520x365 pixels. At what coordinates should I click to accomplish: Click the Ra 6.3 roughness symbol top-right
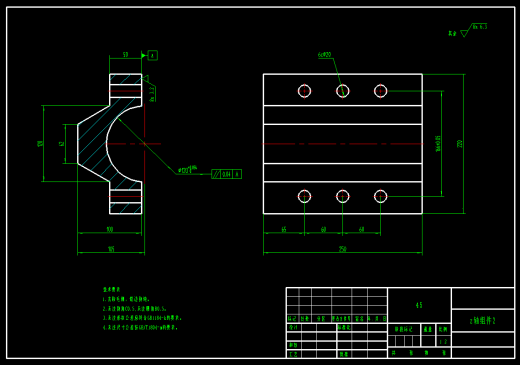(x=474, y=30)
